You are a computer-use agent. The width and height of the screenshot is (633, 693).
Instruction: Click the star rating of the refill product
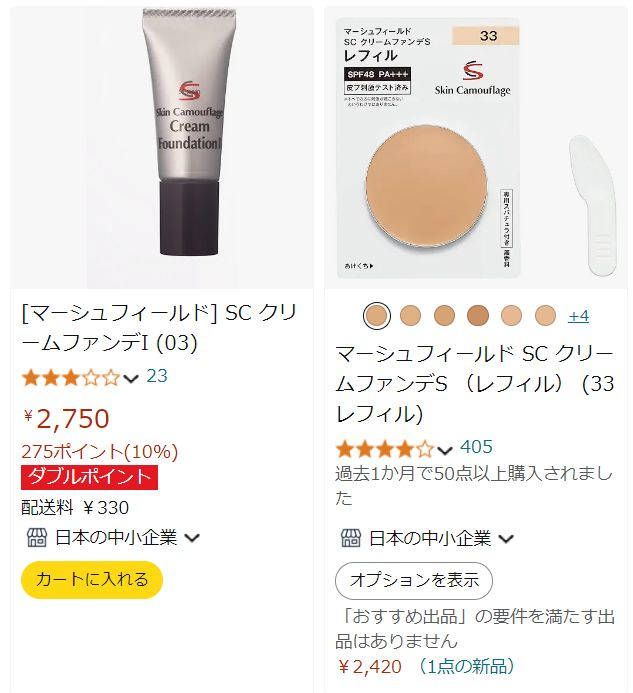tap(385, 449)
